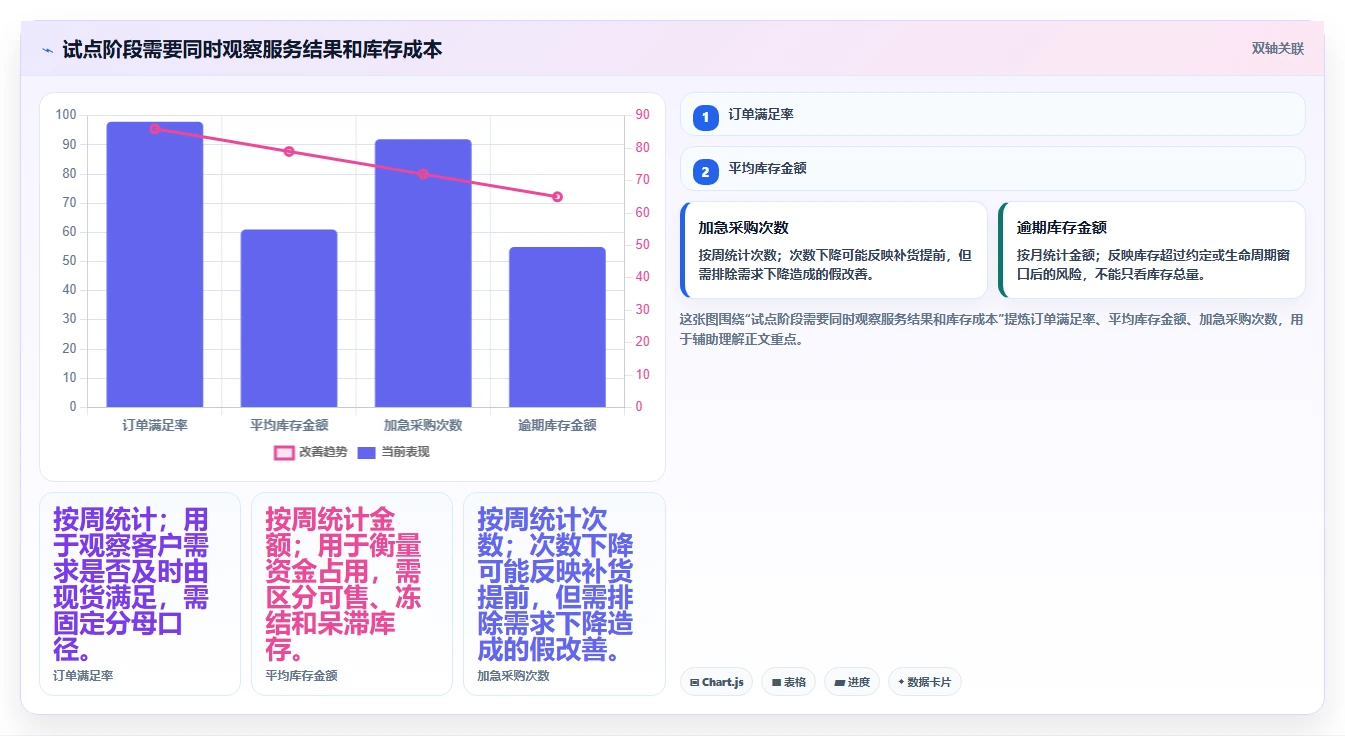Click the 加急采购次数 caption under the blue stat
1345x736 pixels.
(513, 676)
